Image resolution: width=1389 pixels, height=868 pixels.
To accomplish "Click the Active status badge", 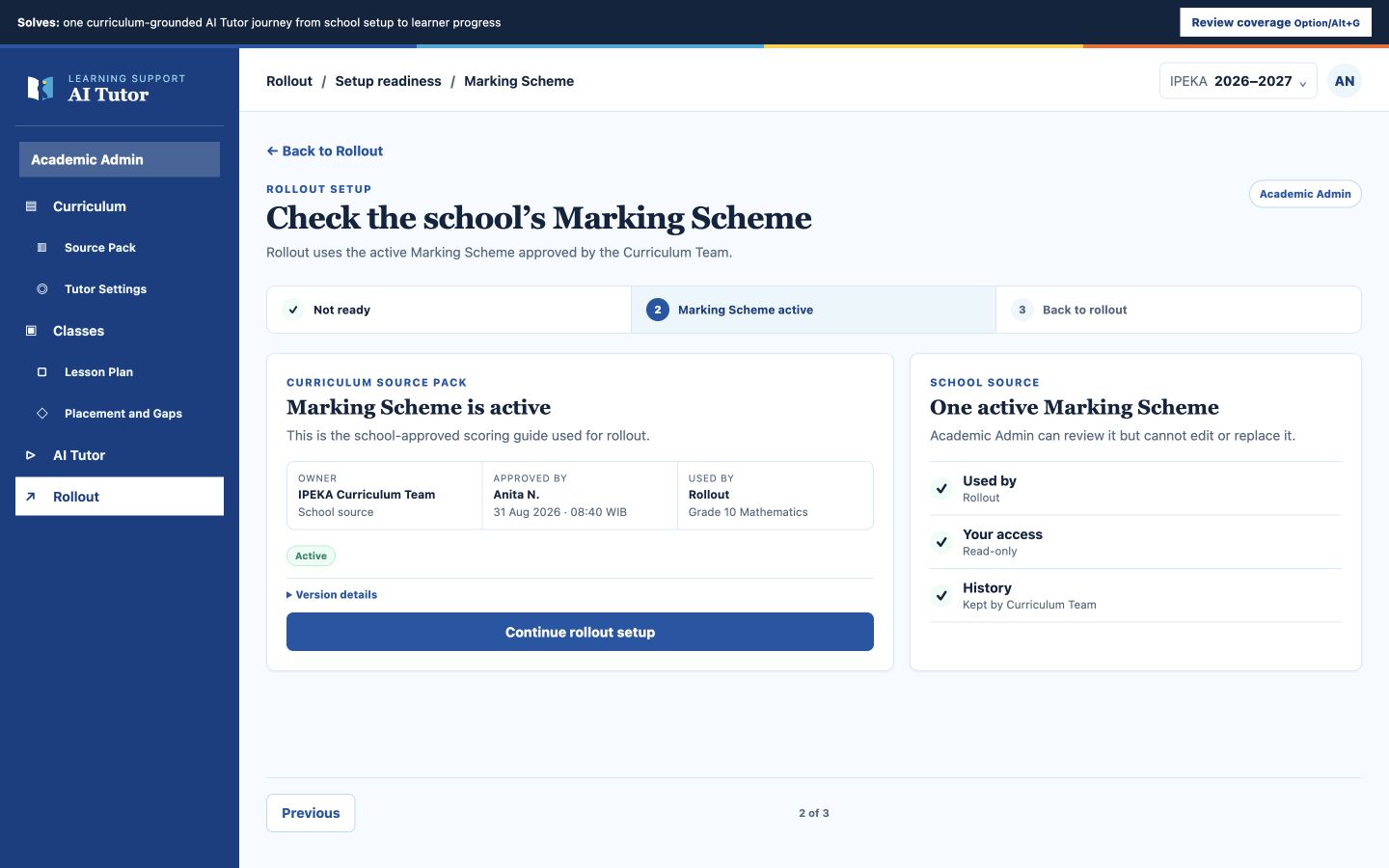I will click(x=311, y=556).
